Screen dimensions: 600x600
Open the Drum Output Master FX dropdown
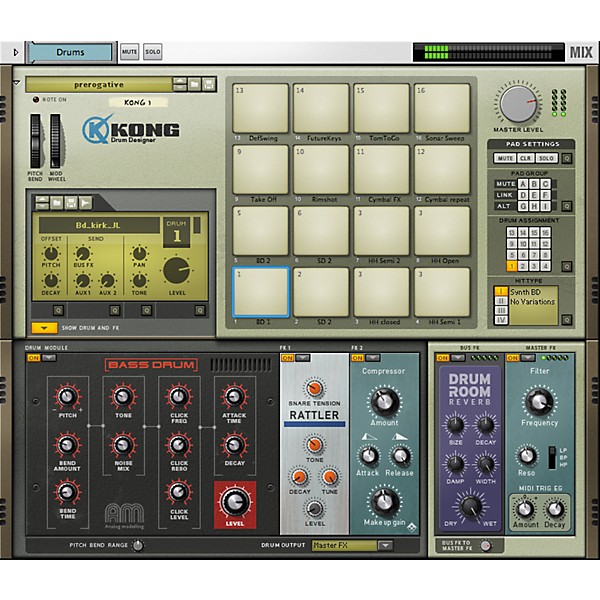[385, 545]
